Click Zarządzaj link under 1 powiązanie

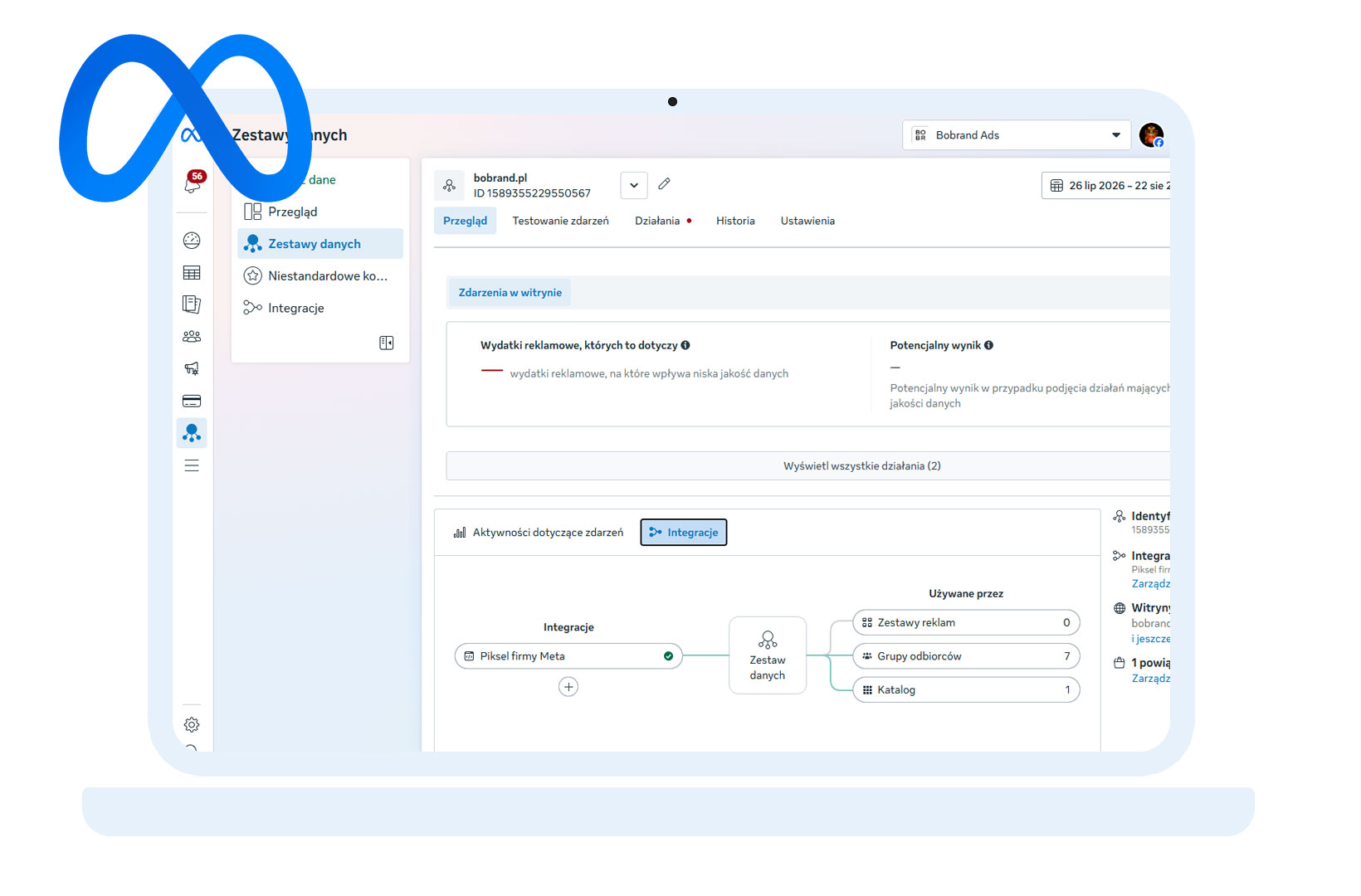click(1150, 679)
